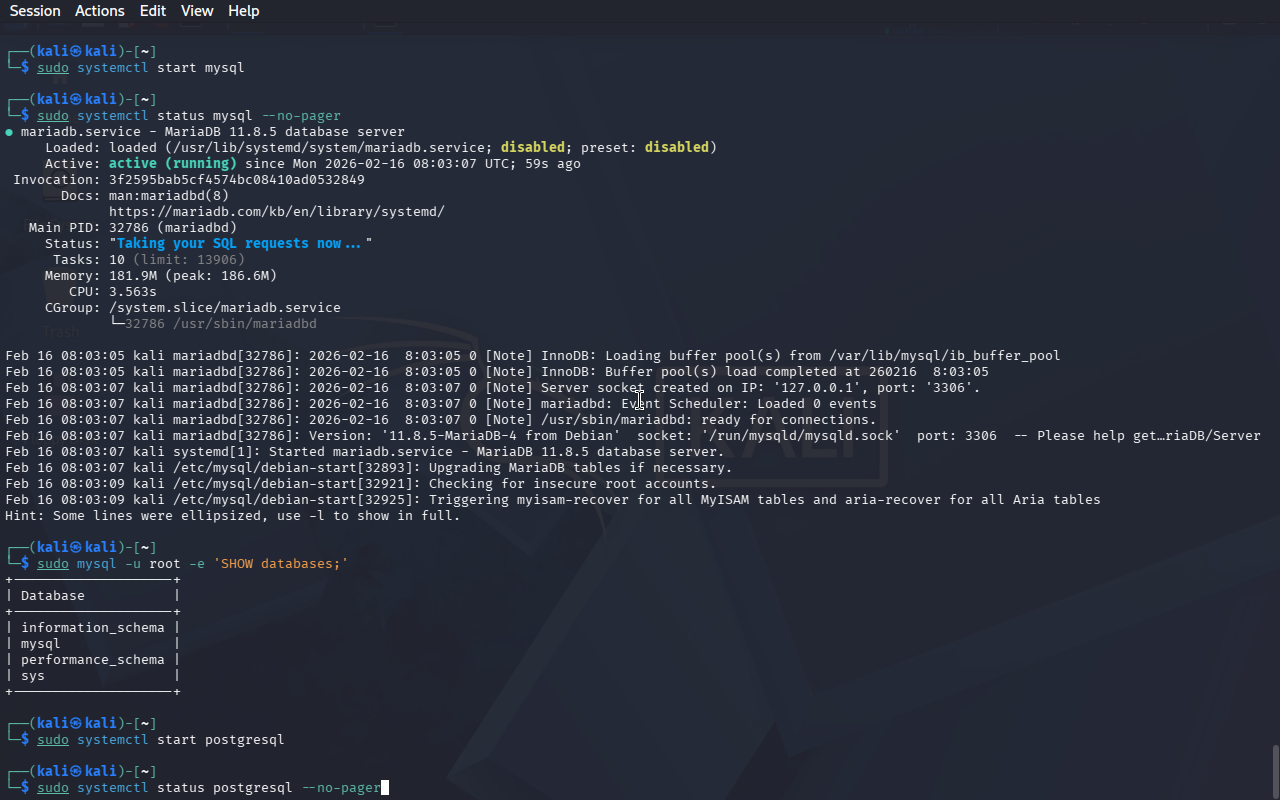Image resolution: width=1280 pixels, height=800 pixels.
Task: Open the Actions menu
Action: pos(100,11)
